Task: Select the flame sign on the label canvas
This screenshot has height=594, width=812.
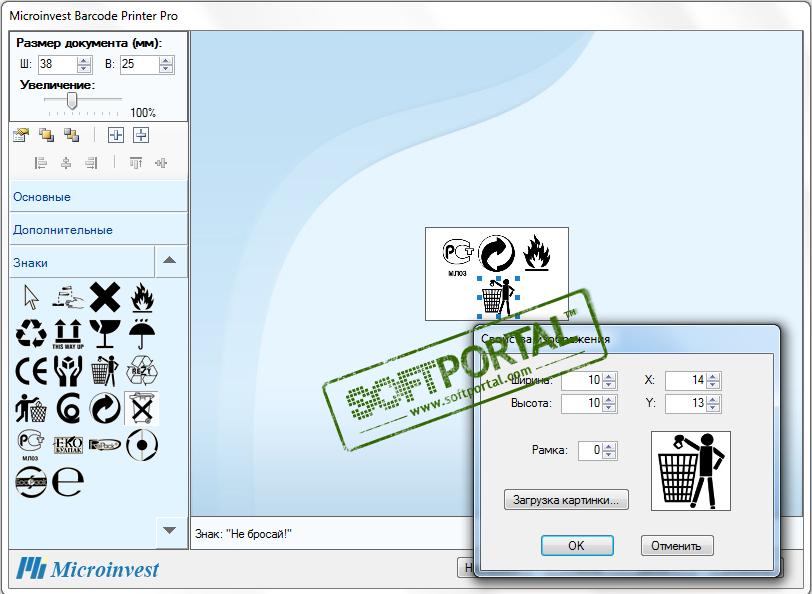Action: [x=536, y=253]
